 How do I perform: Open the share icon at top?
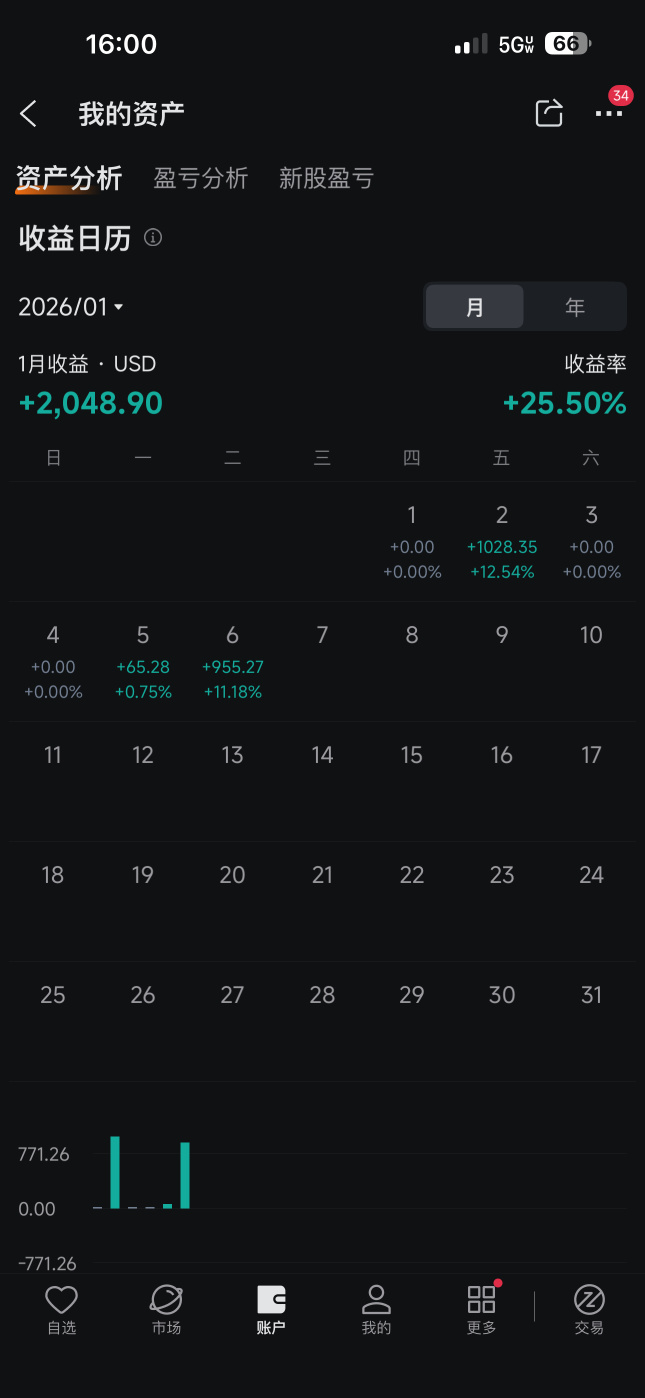(x=549, y=113)
